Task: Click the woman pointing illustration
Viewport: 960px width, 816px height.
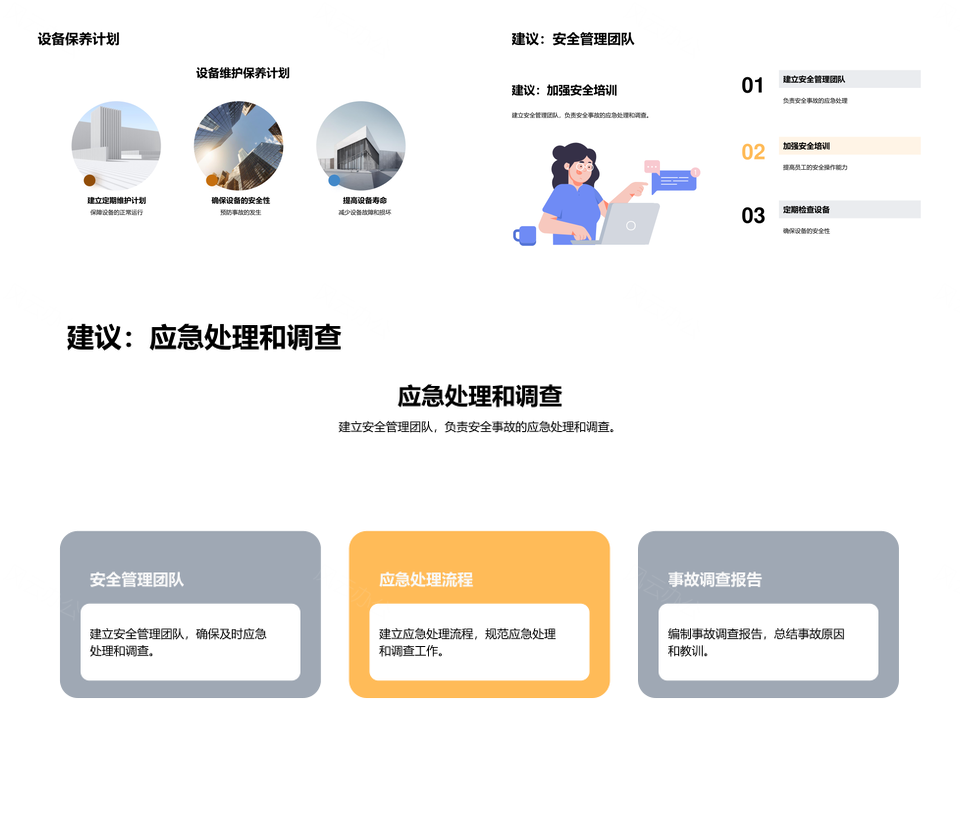Action: click(574, 190)
